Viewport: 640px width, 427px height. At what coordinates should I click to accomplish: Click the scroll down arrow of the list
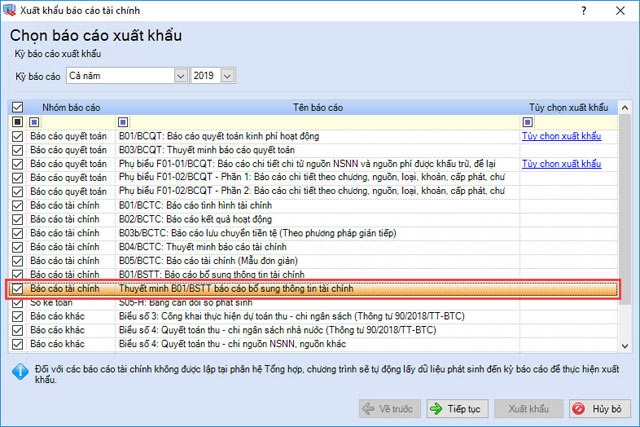[x=624, y=346]
